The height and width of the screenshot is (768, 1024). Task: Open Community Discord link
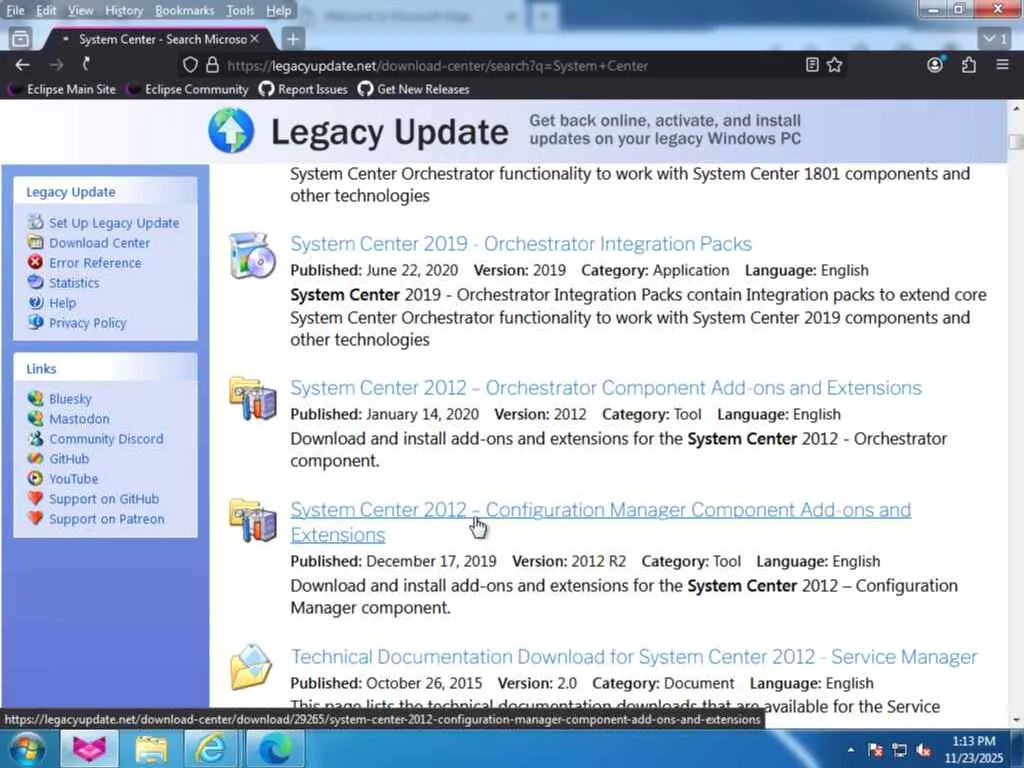pyautogui.click(x=106, y=439)
